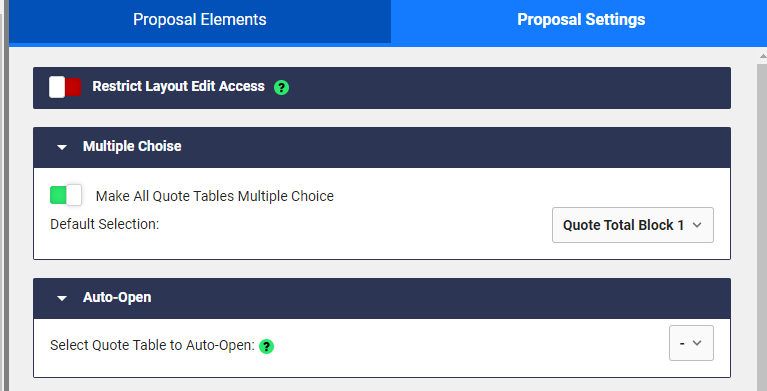Image resolution: width=767 pixels, height=391 pixels.
Task: Open help icon for Restrict Layout Edit Access
Action: point(281,88)
